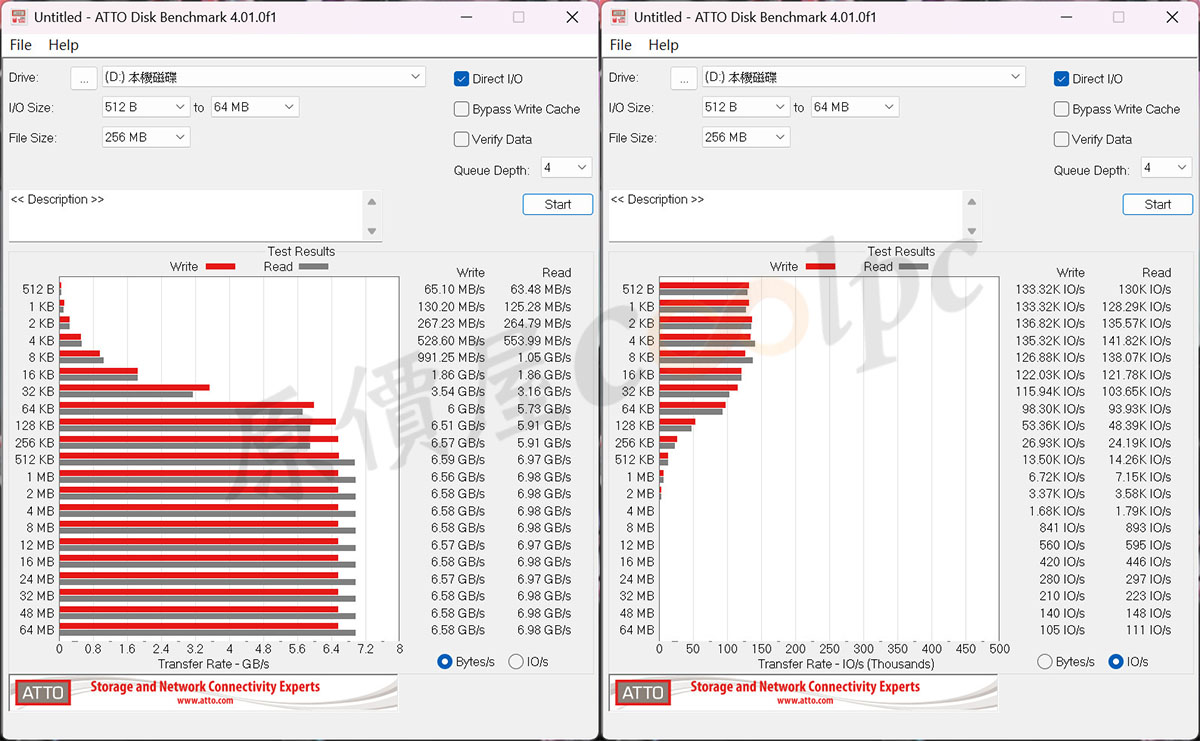Click description scroll up arrow in left window

click(x=372, y=201)
